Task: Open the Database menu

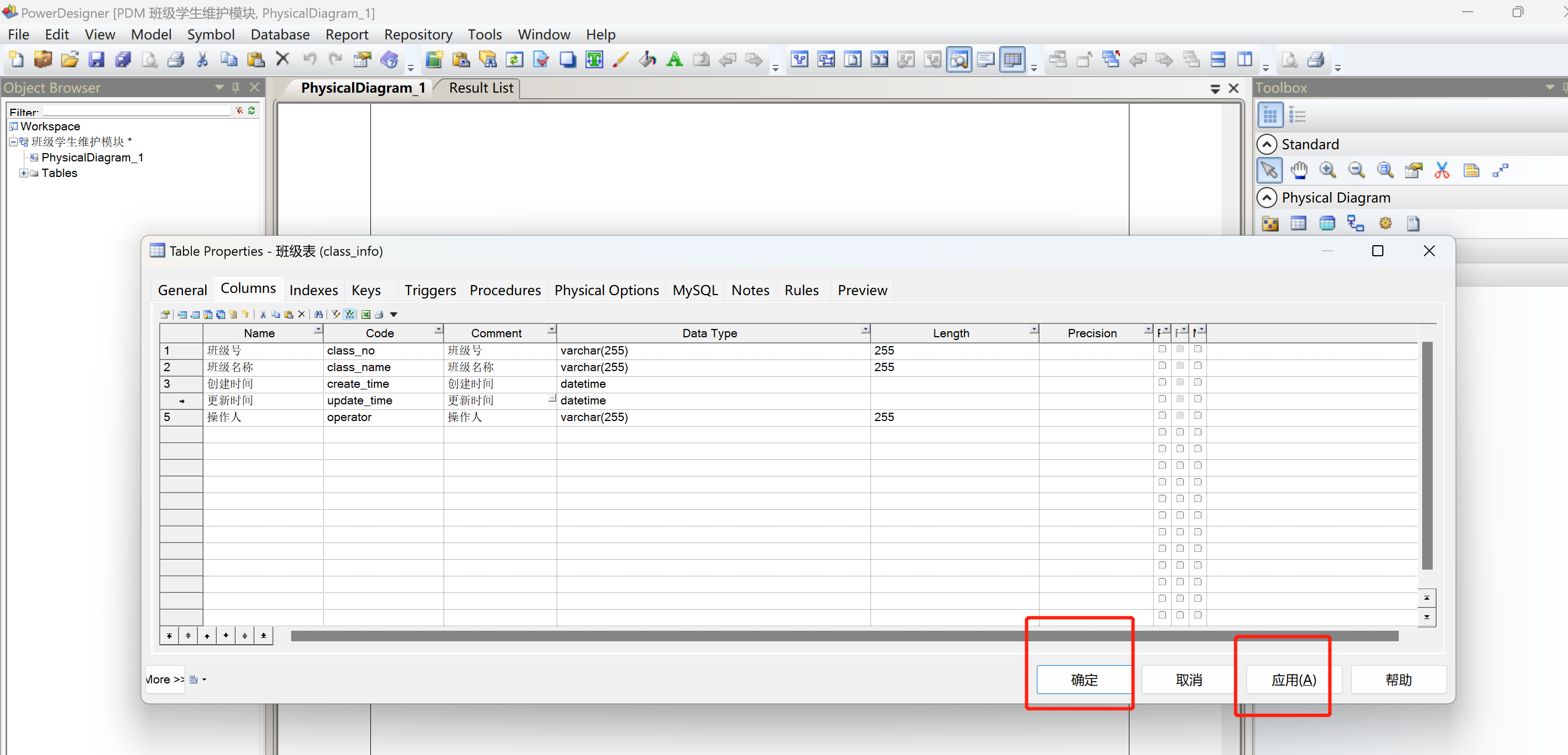Action: [280, 35]
